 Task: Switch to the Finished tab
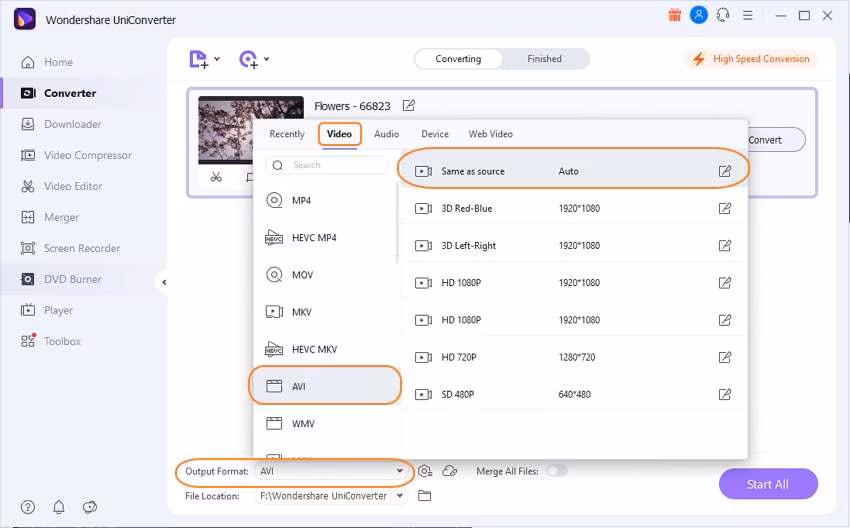(544, 59)
